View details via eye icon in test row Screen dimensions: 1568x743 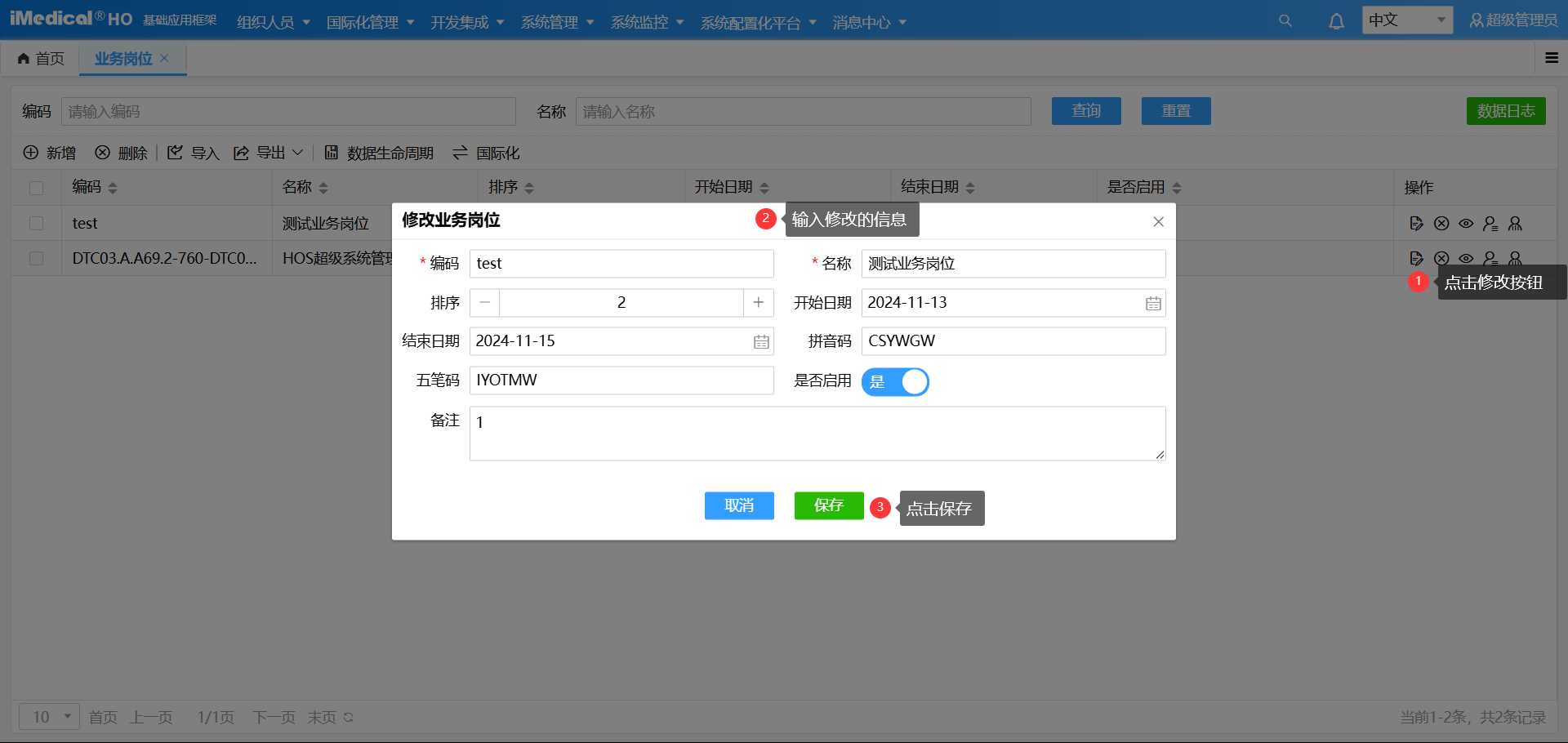coord(1466,223)
